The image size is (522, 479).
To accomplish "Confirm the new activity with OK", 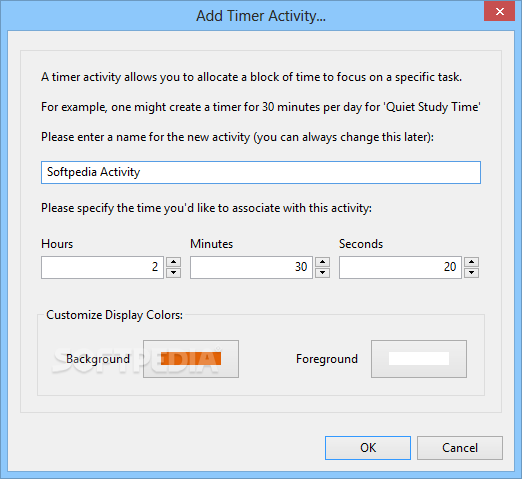I will click(368, 448).
